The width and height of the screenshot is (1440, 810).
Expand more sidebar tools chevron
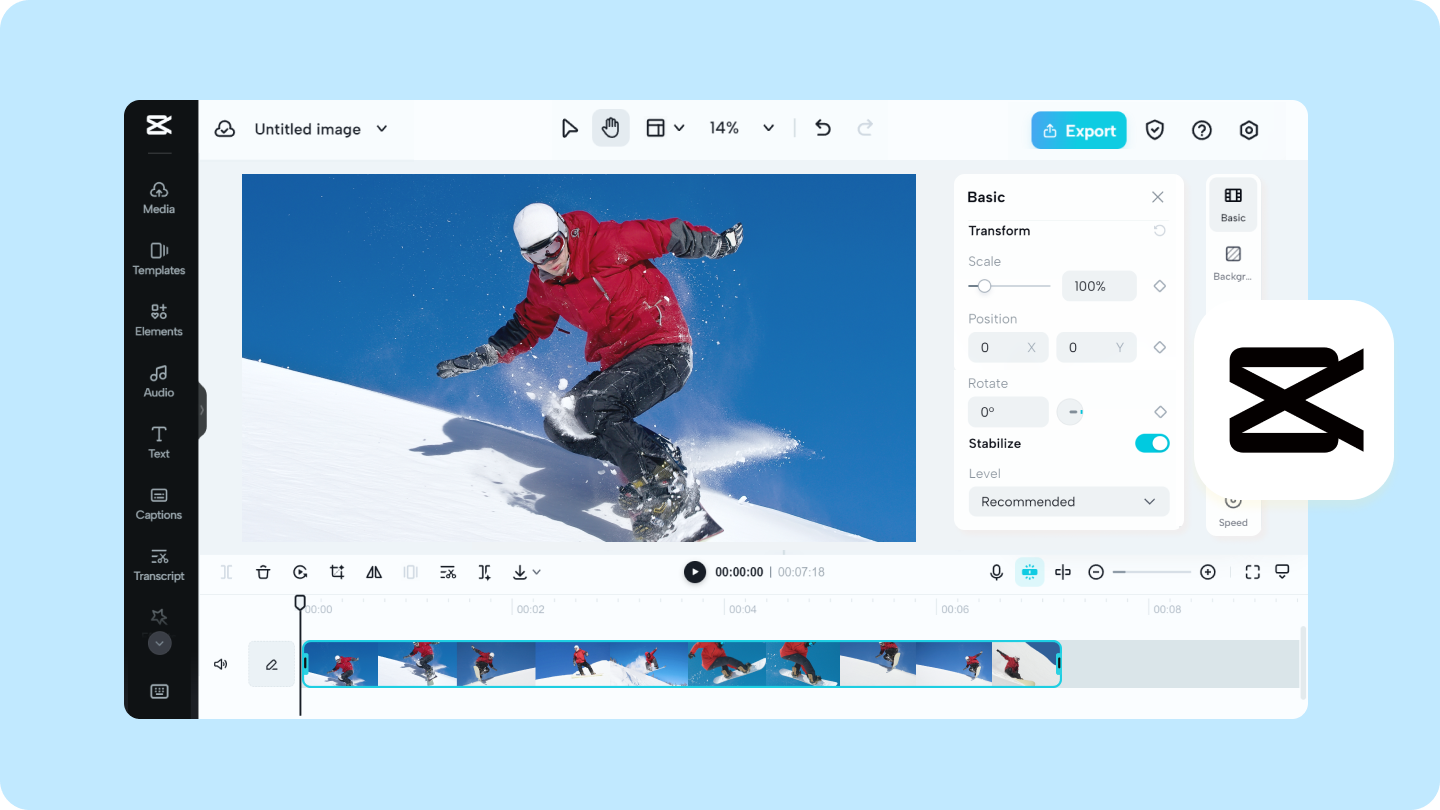point(159,643)
